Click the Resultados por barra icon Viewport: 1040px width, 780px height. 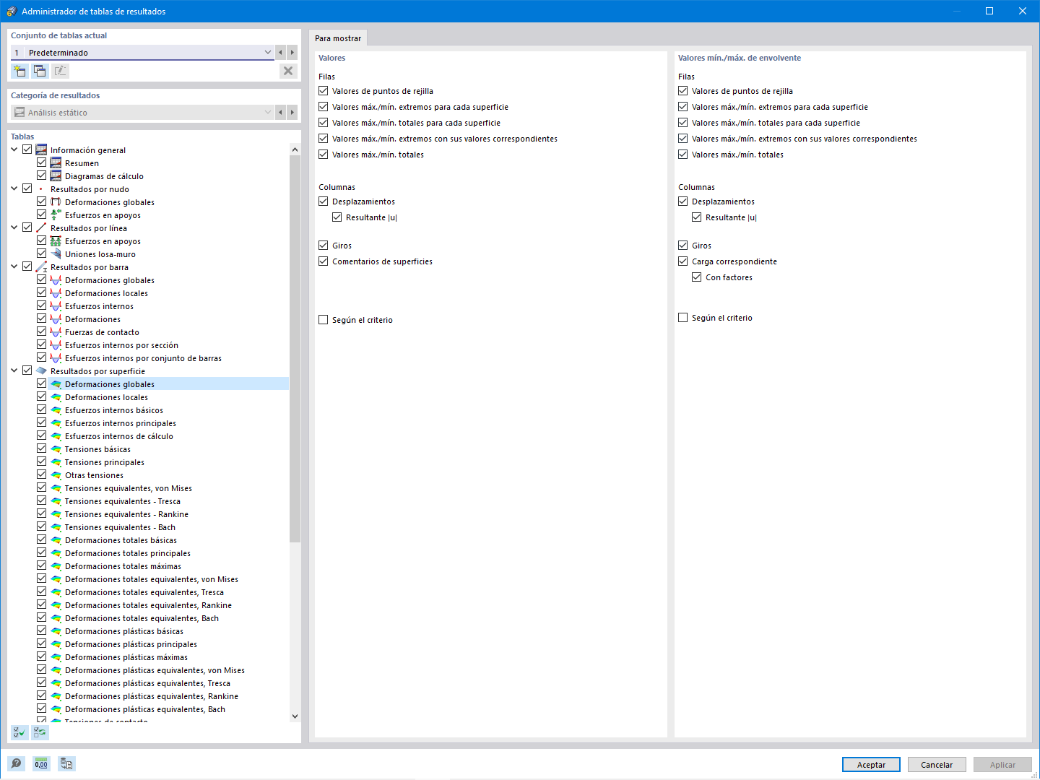pos(42,267)
